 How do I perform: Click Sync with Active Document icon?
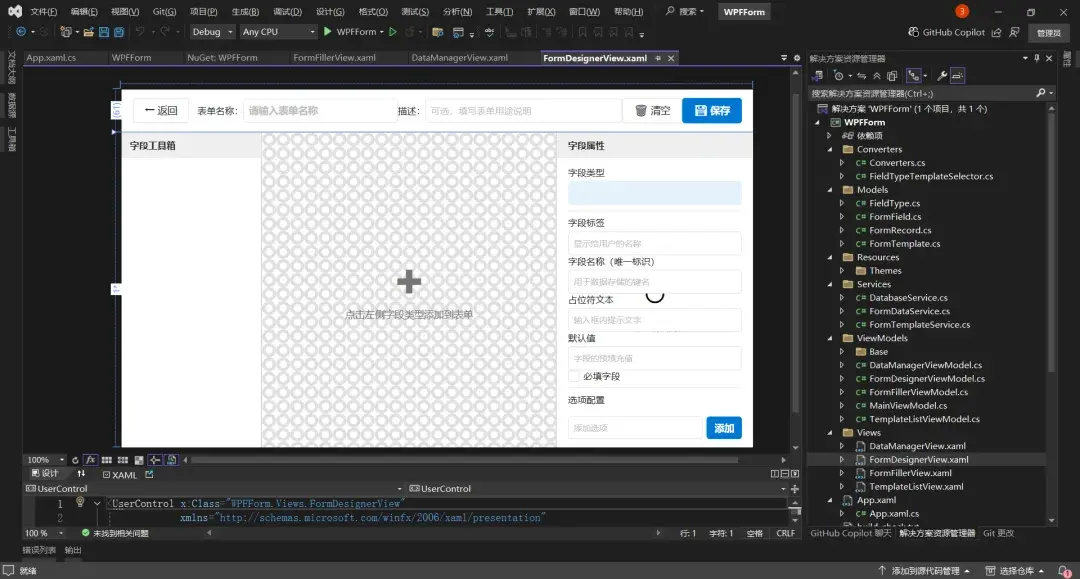coord(862,76)
